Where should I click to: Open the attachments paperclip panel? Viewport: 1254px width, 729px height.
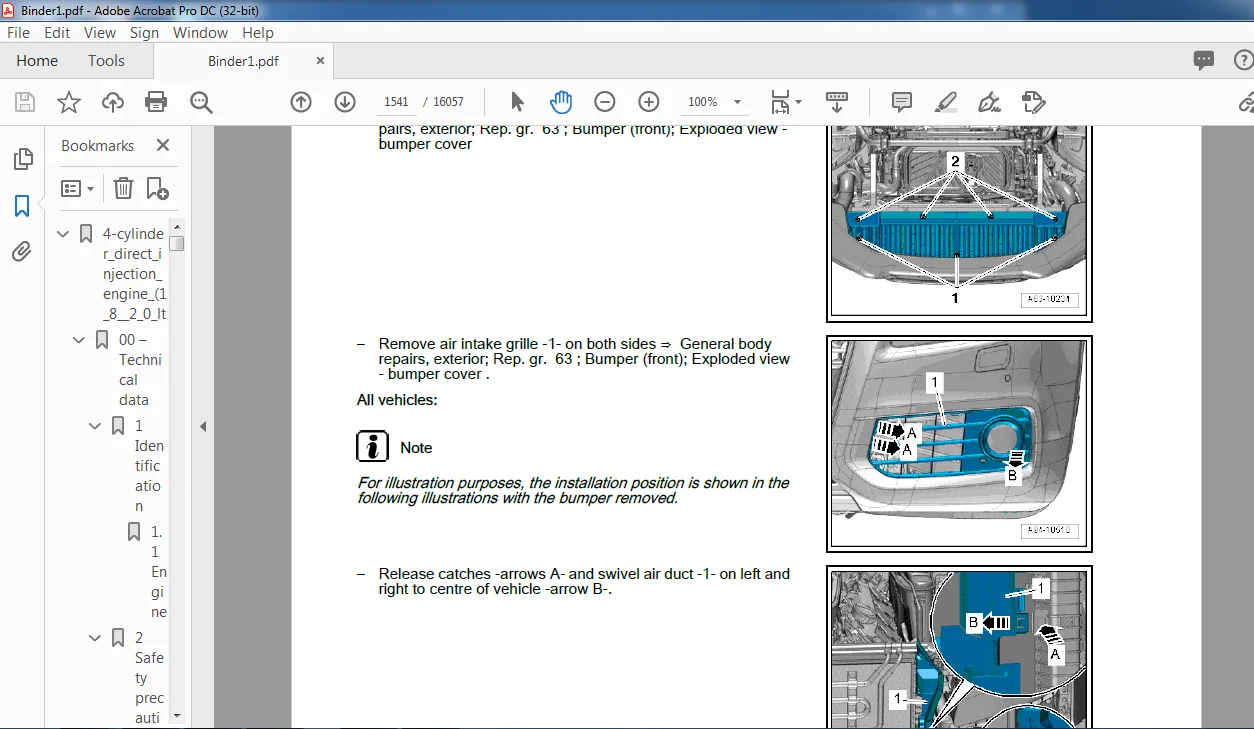[x=22, y=251]
